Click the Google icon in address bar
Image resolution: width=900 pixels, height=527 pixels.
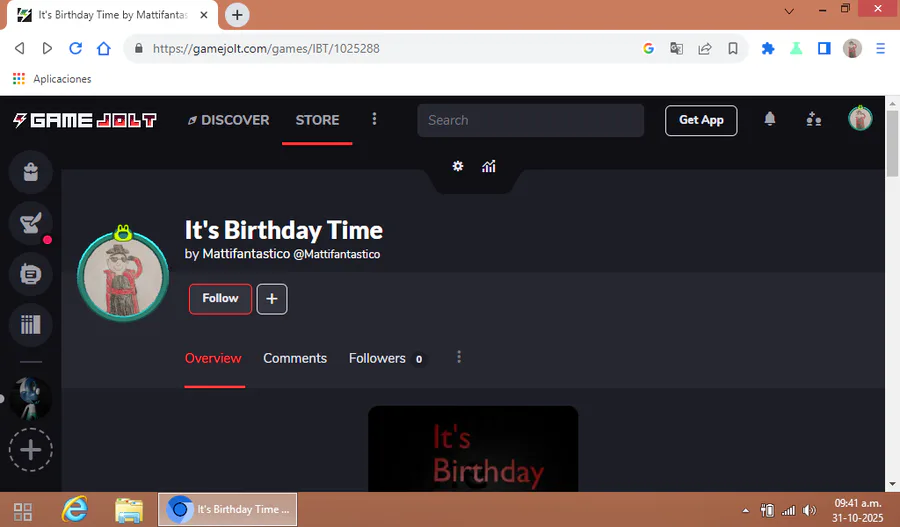point(649,48)
